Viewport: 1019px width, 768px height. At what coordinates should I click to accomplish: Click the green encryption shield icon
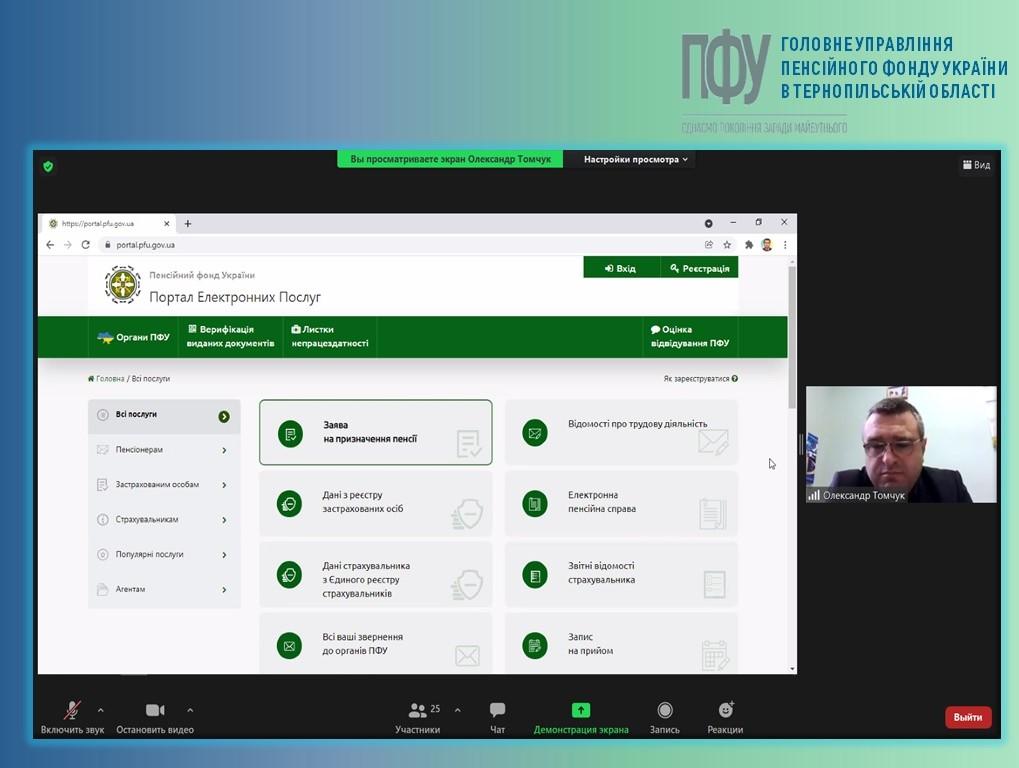coord(48,166)
